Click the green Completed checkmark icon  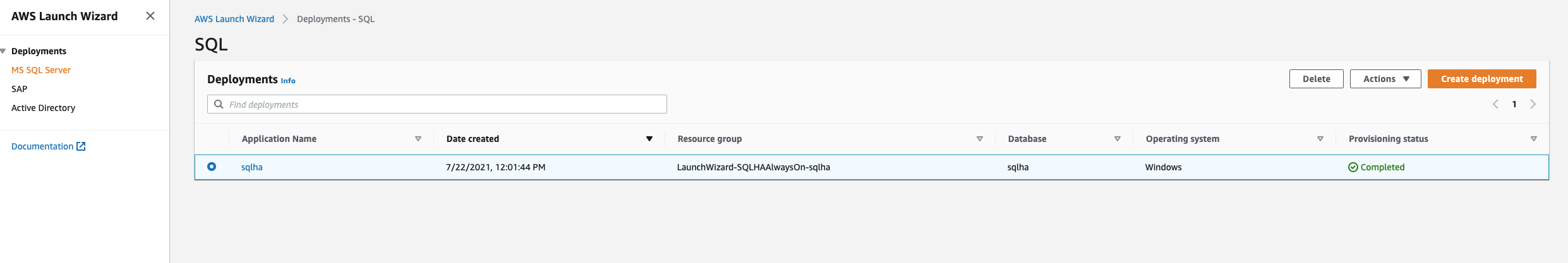coord(1353,167)
